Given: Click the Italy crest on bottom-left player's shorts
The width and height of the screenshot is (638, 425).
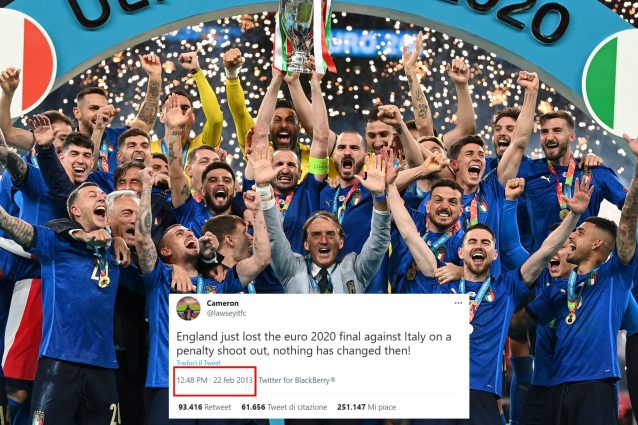Looking at the screenshot, I should click(x=38, y=418).
